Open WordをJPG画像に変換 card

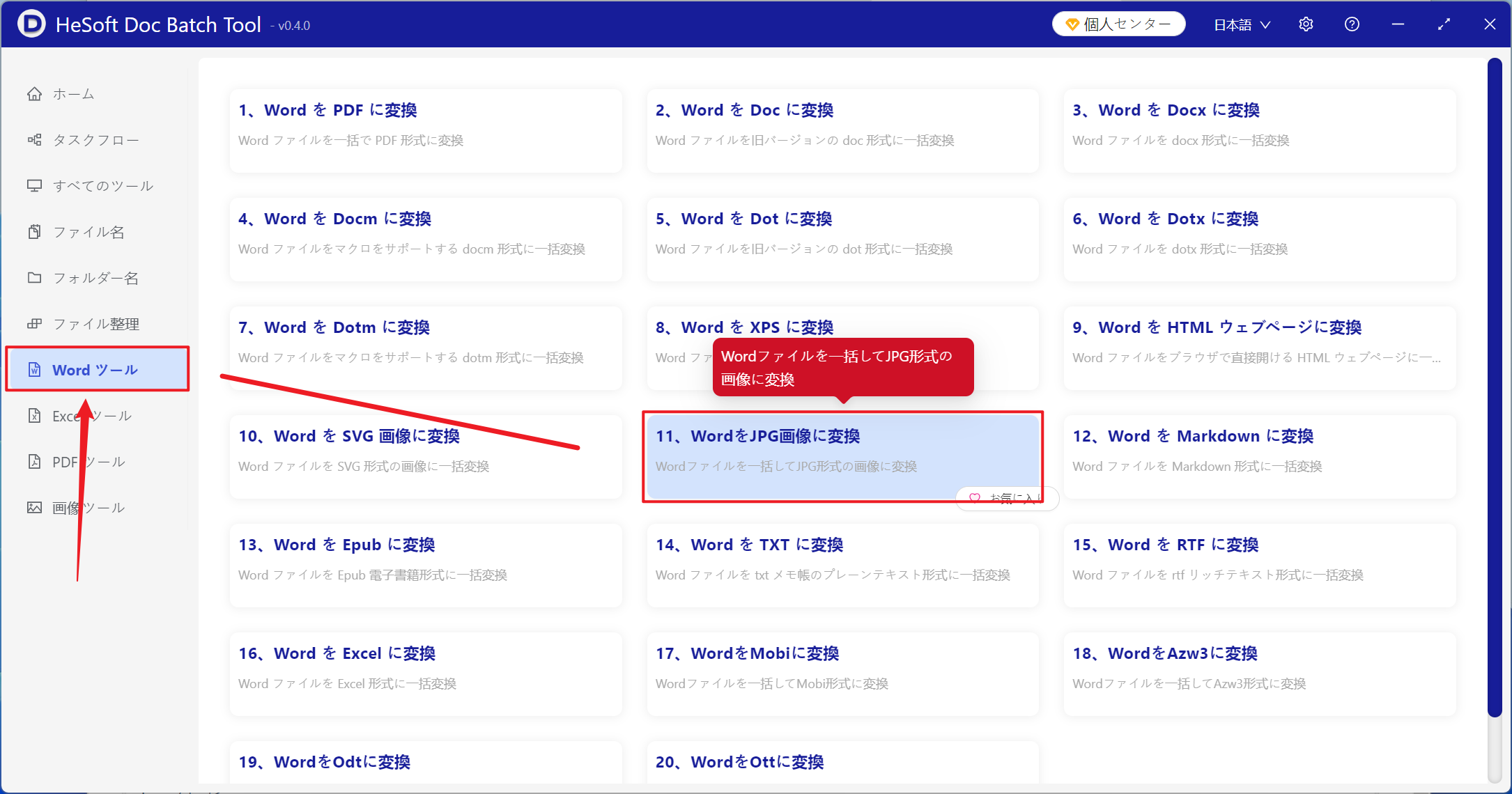coord(842,456)
